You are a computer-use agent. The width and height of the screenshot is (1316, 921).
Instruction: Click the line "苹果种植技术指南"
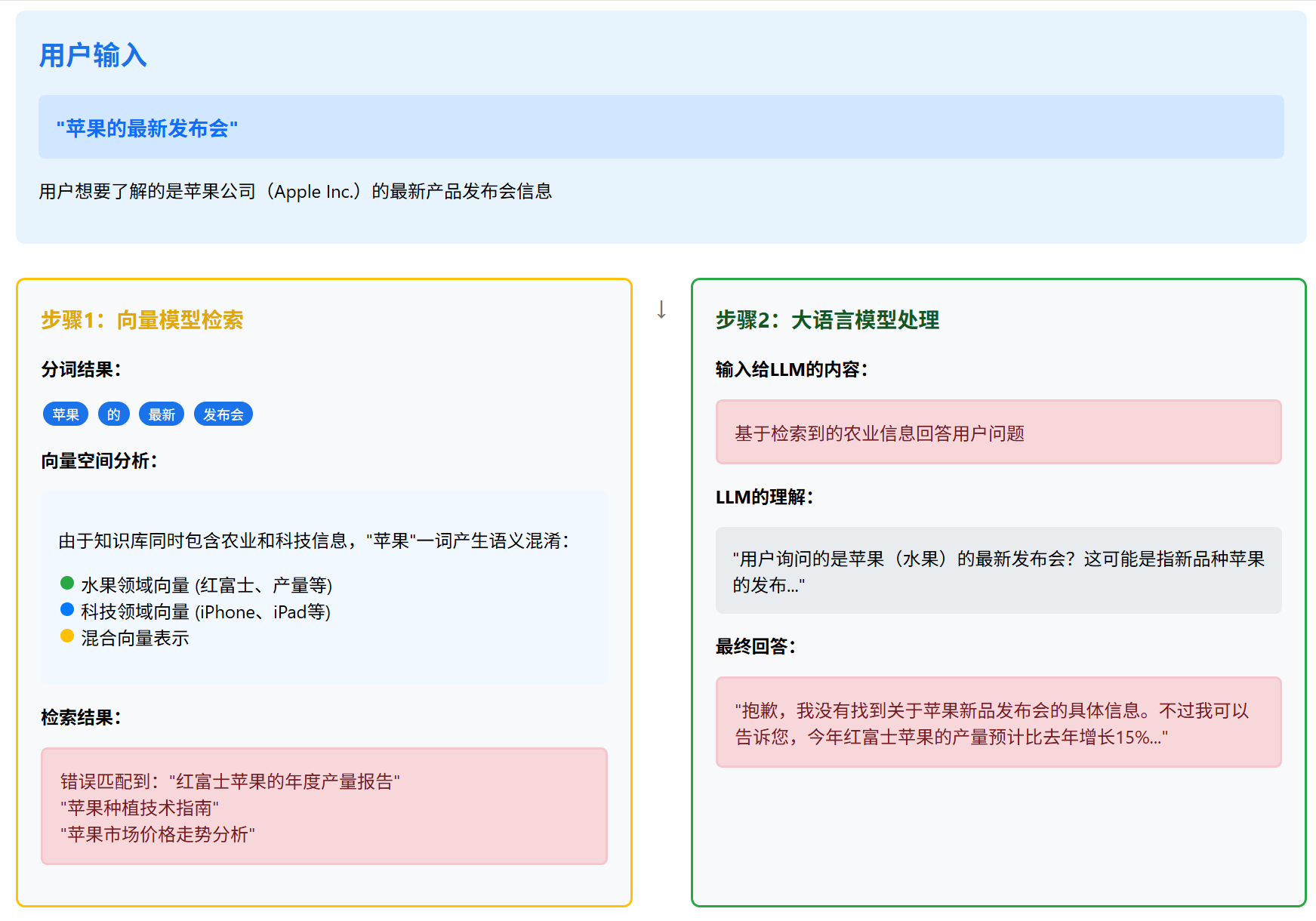coord(140,808)
